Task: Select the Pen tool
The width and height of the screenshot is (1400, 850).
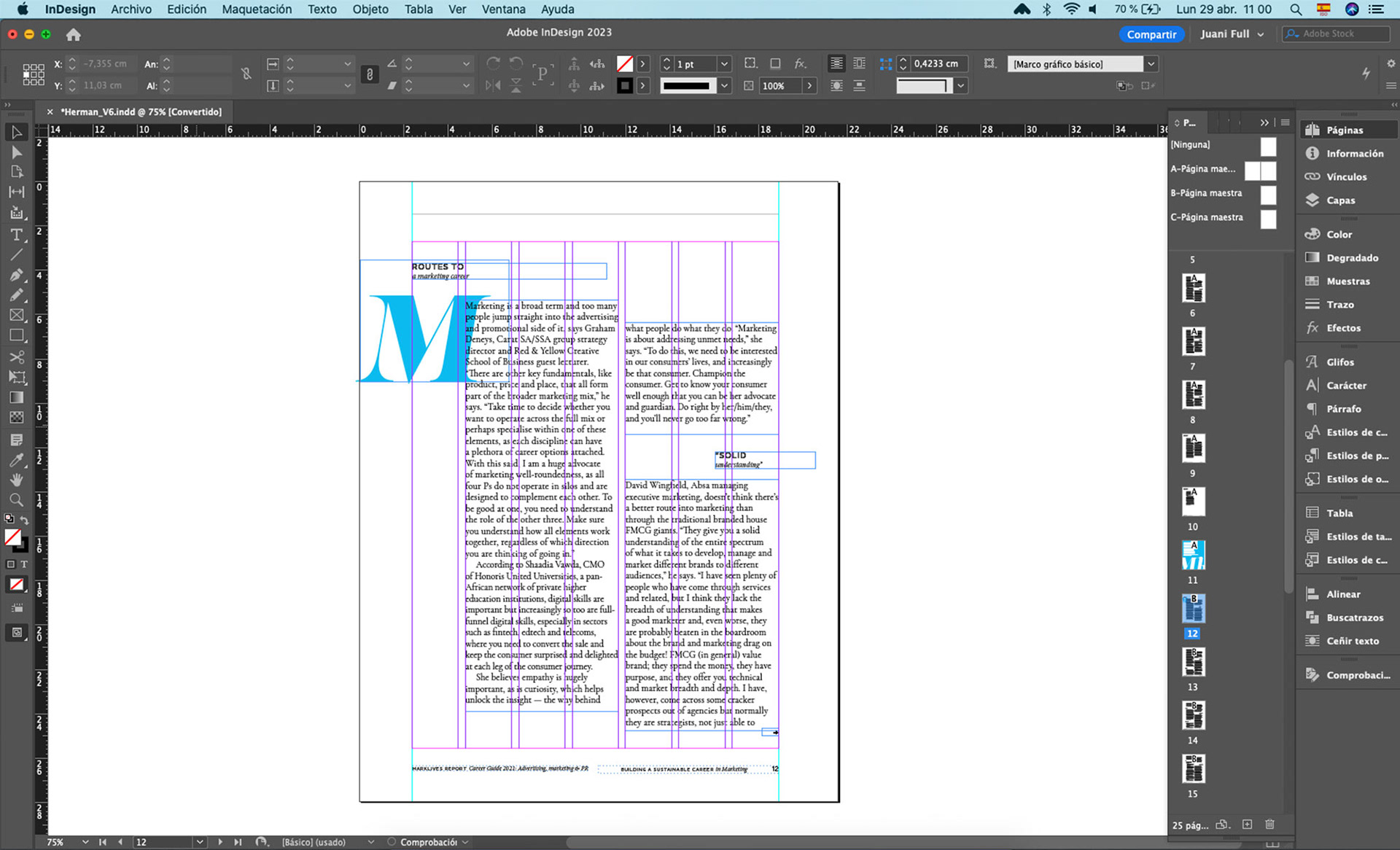Action: pos(16,275)
